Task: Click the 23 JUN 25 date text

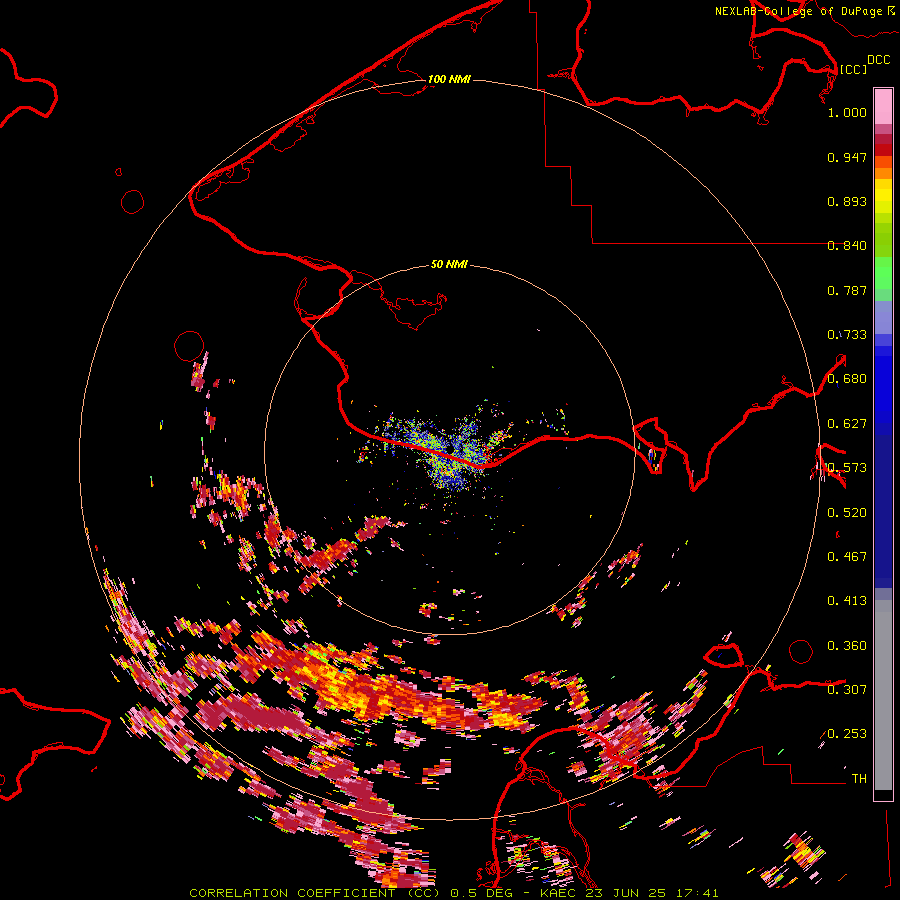Action: tap(627, 893)
